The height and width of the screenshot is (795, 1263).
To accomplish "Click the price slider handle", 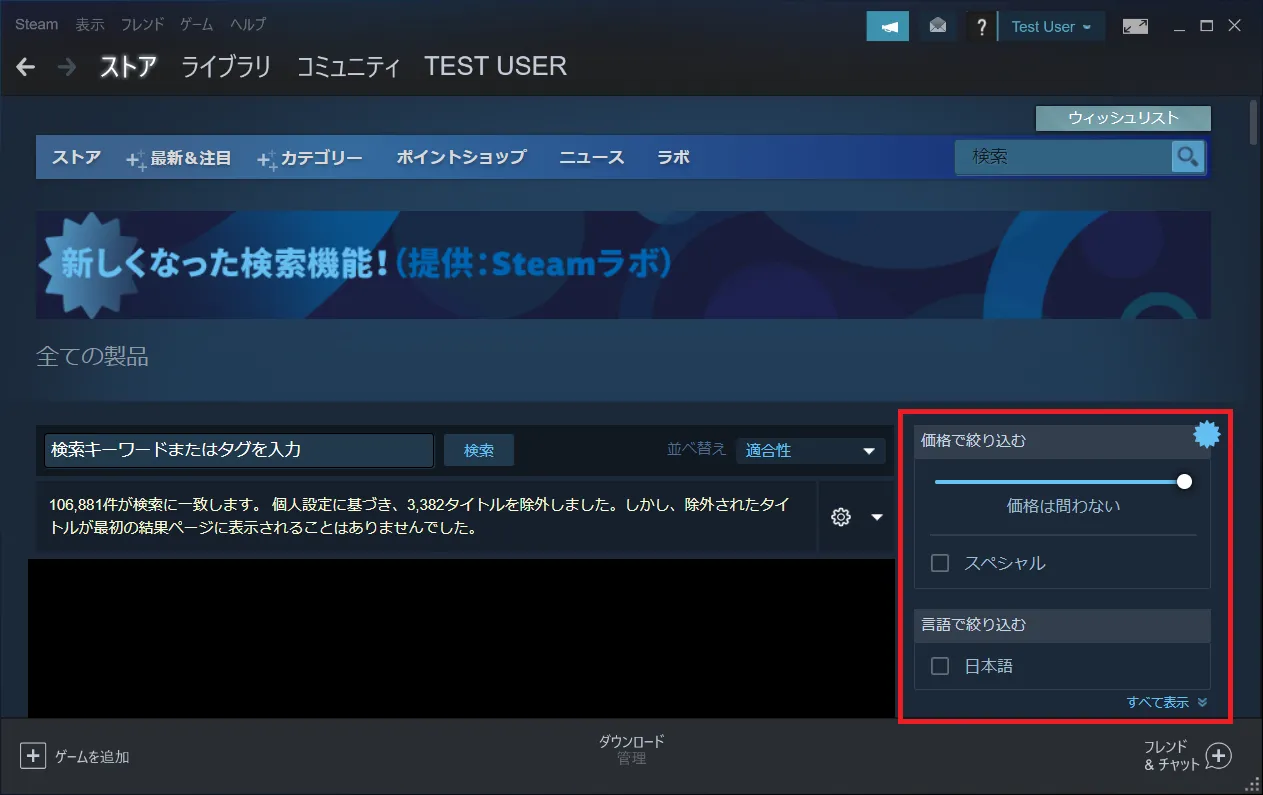I will pyautogui.click(x=1185, y=482).
